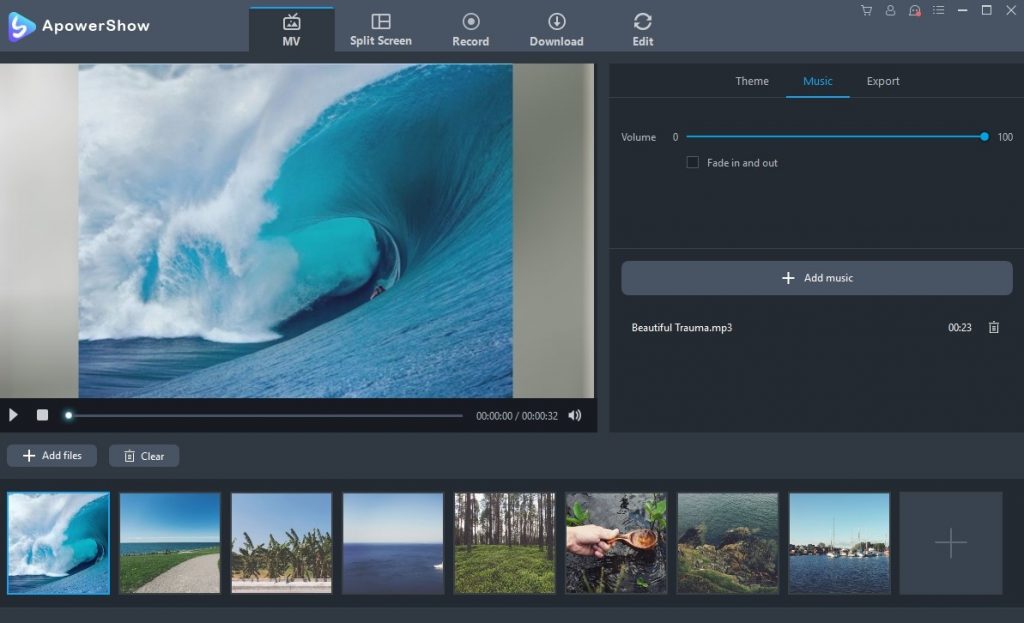Click the Clear button

pyautogui.click(x=143, y=455)
